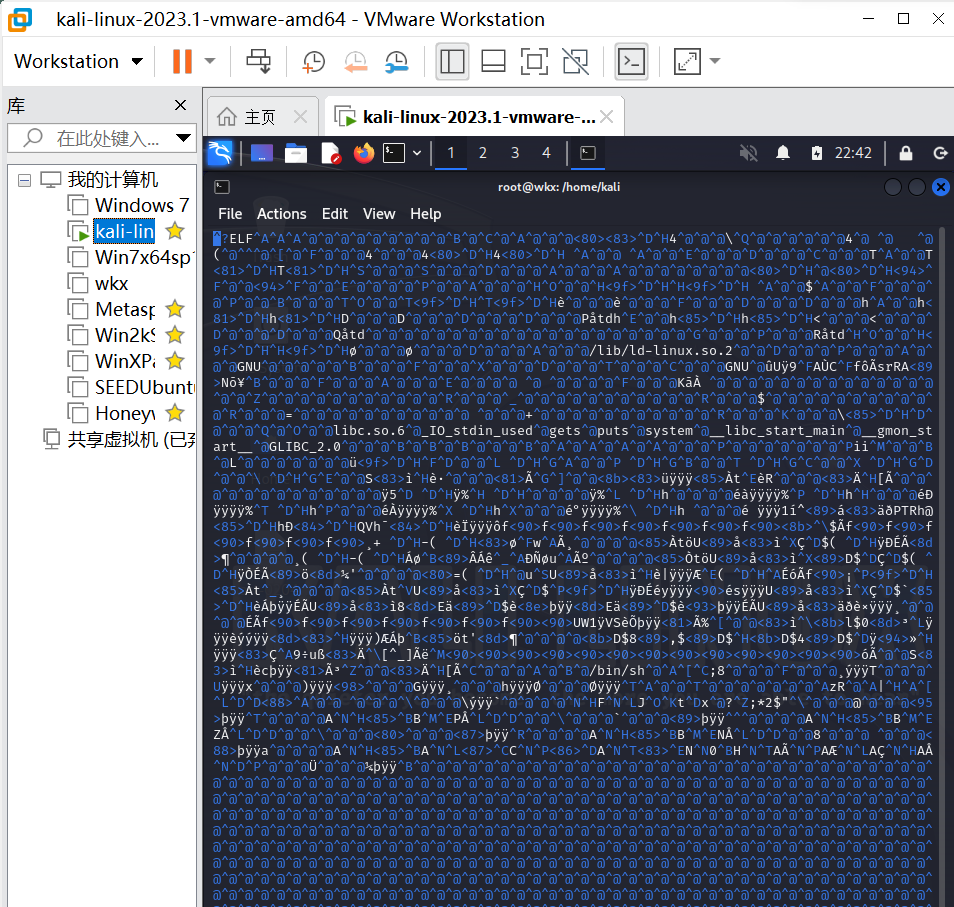Screen dimensions: 954x907
Task: Switch to workspace 1
Action: (x=451, y=153)
